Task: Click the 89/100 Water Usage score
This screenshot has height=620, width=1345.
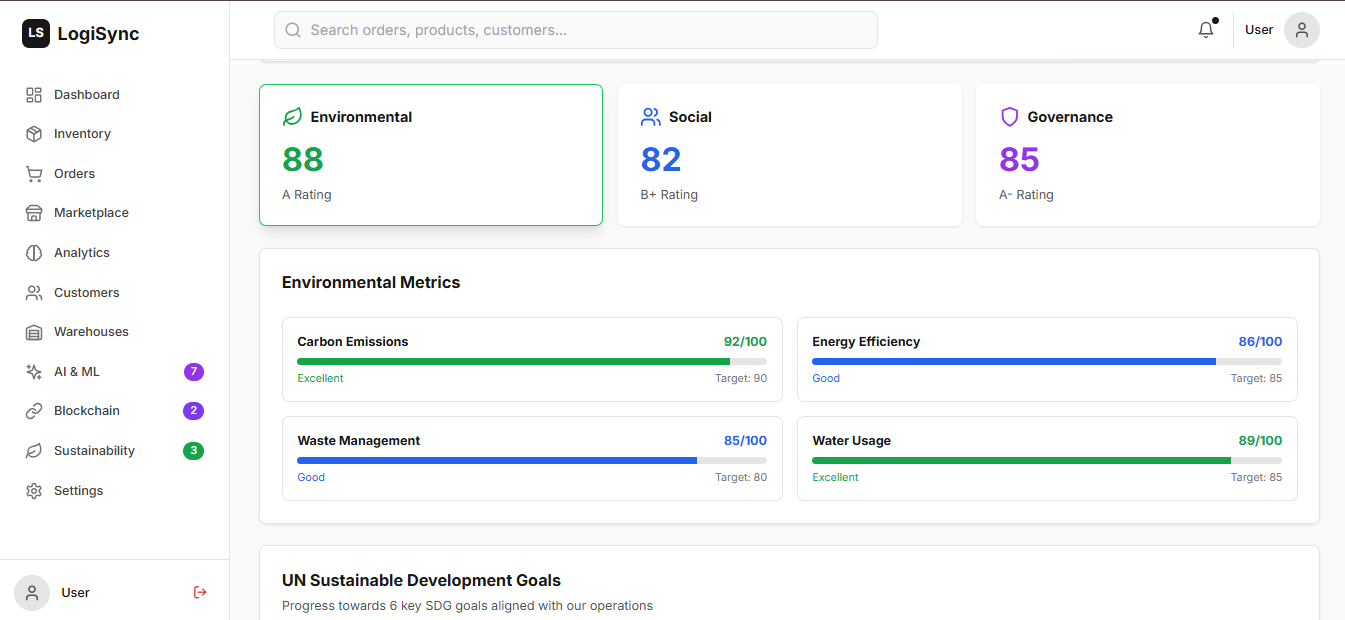Action: tap(1260, 441)
